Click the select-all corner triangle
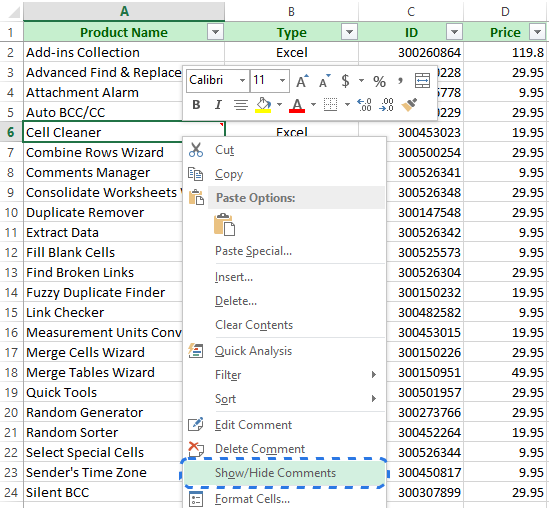 pyautogui.click(x=13, y=12)
